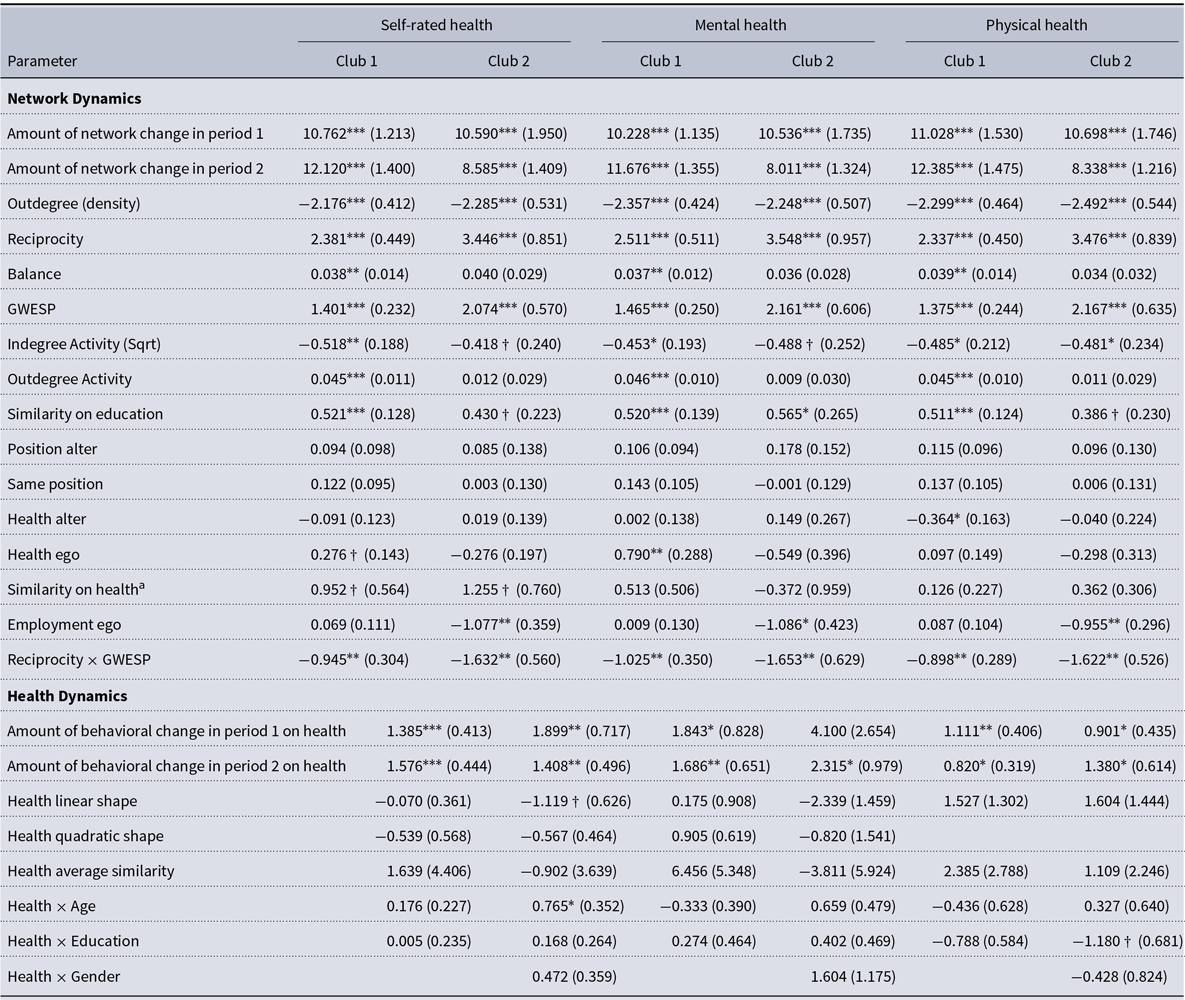Viewport: 1185px width, 1000px height.
Task: Select the 'Health average similarity' row label
Action: [x=91, y=871]
